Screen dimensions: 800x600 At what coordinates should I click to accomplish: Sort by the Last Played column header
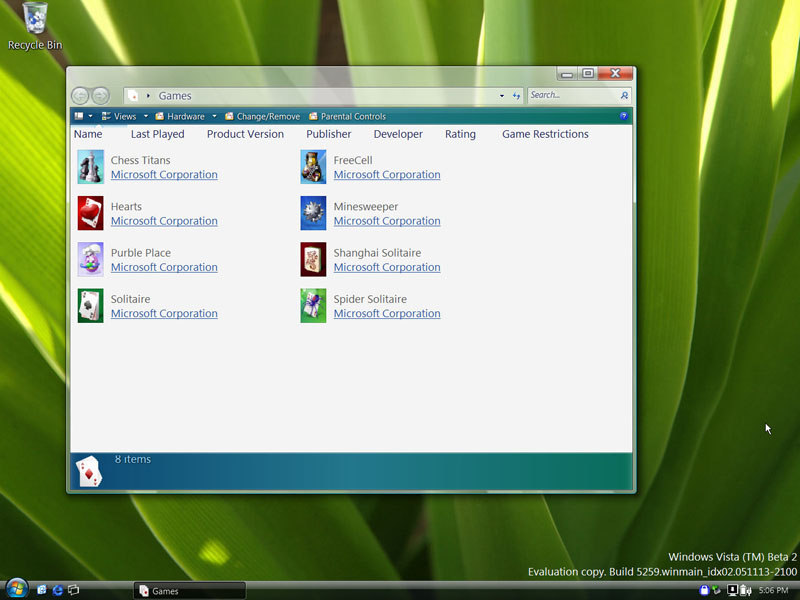point(158,134)
